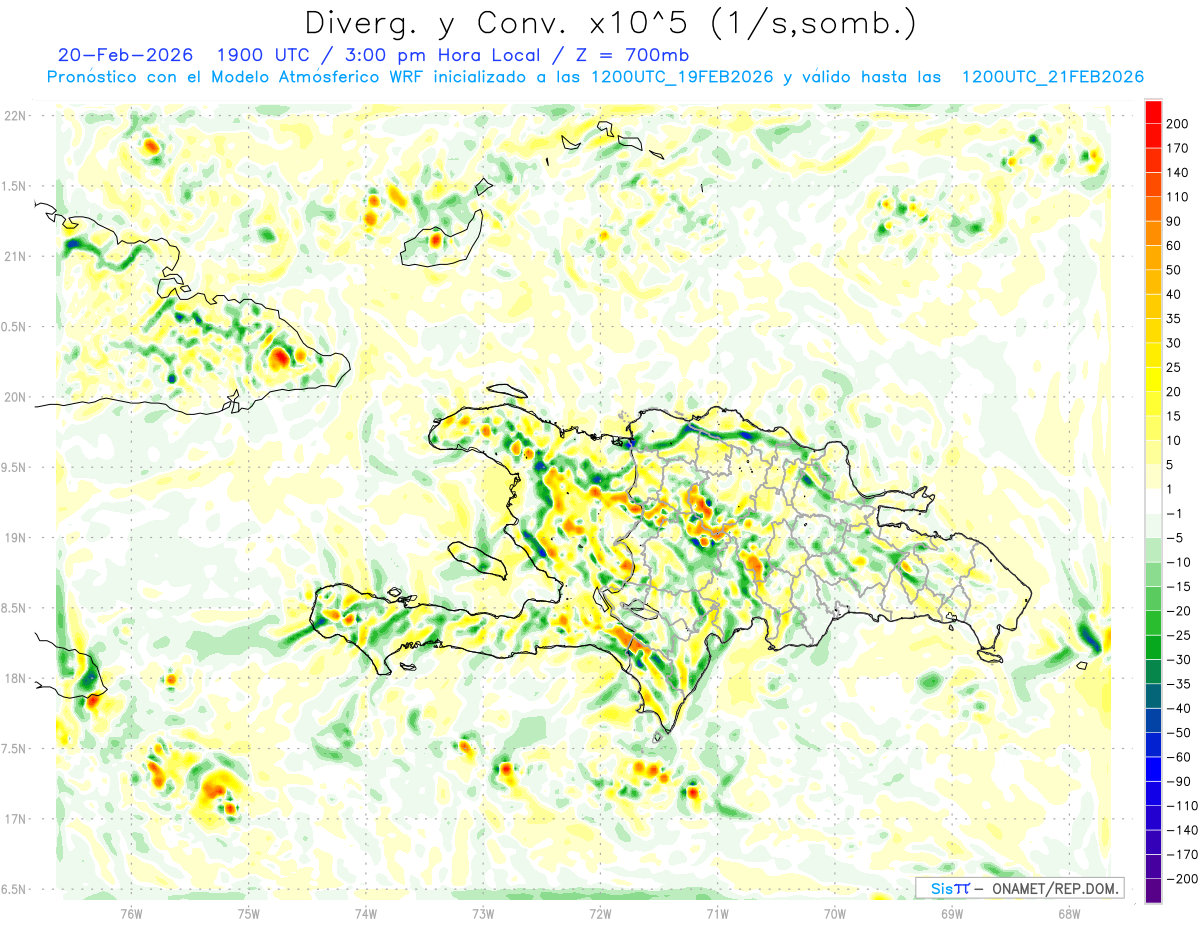This screenshot has width=1200, height=927.
Task: Click the orange band between 90 and 110
Action: click(x=1153, y=209)
